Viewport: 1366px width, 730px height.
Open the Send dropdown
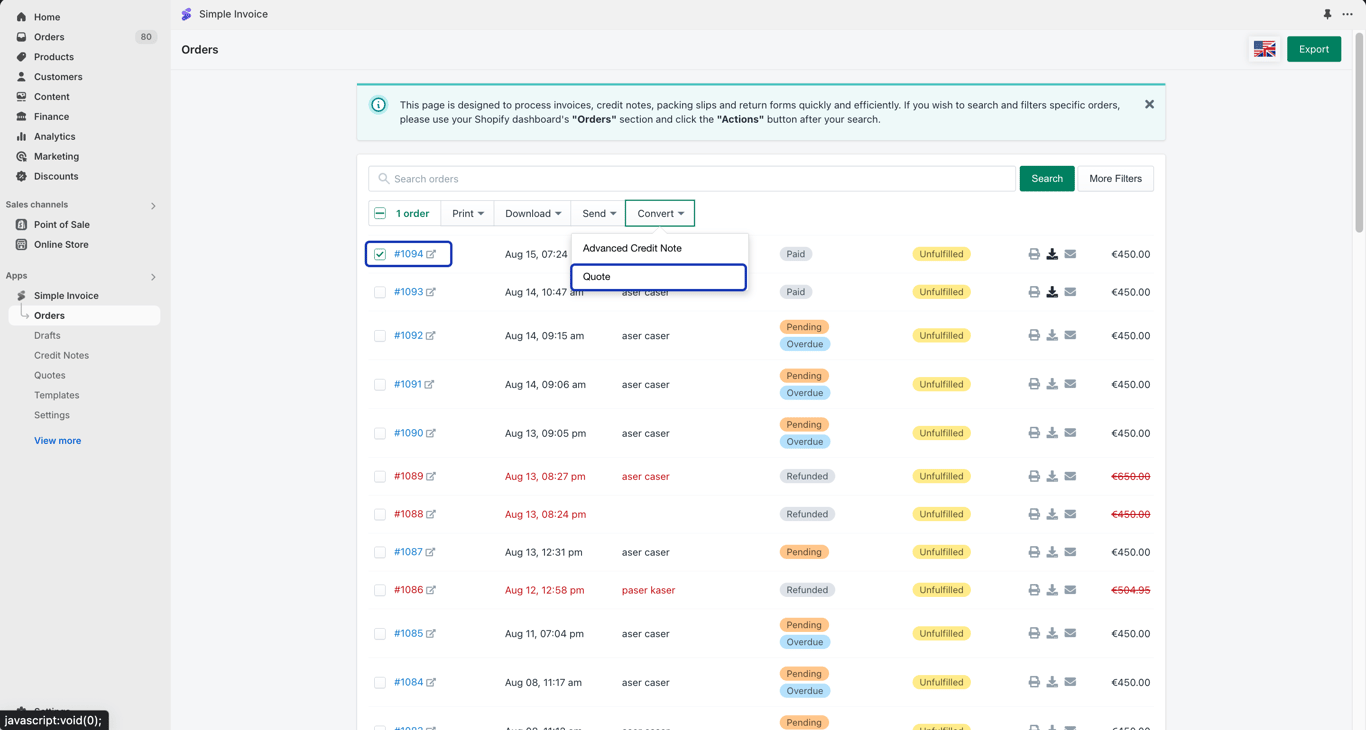coord(599,213)
